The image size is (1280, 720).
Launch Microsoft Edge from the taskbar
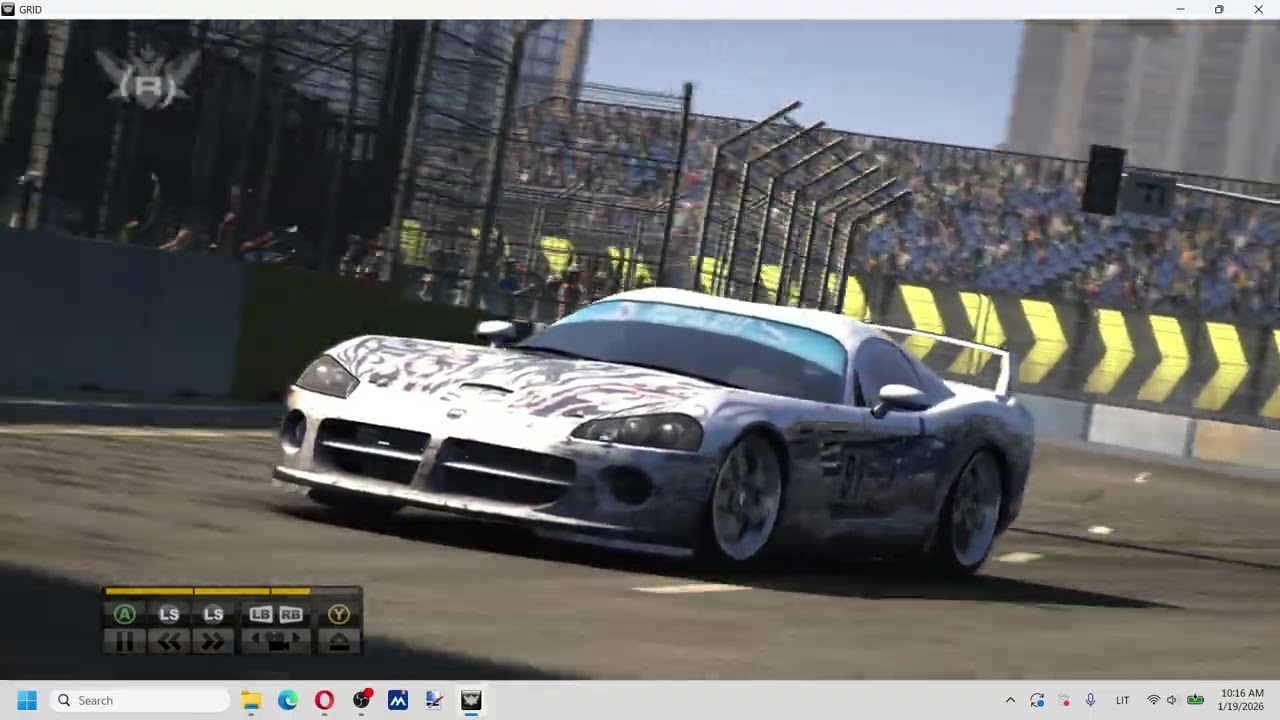tap(288, 700)
